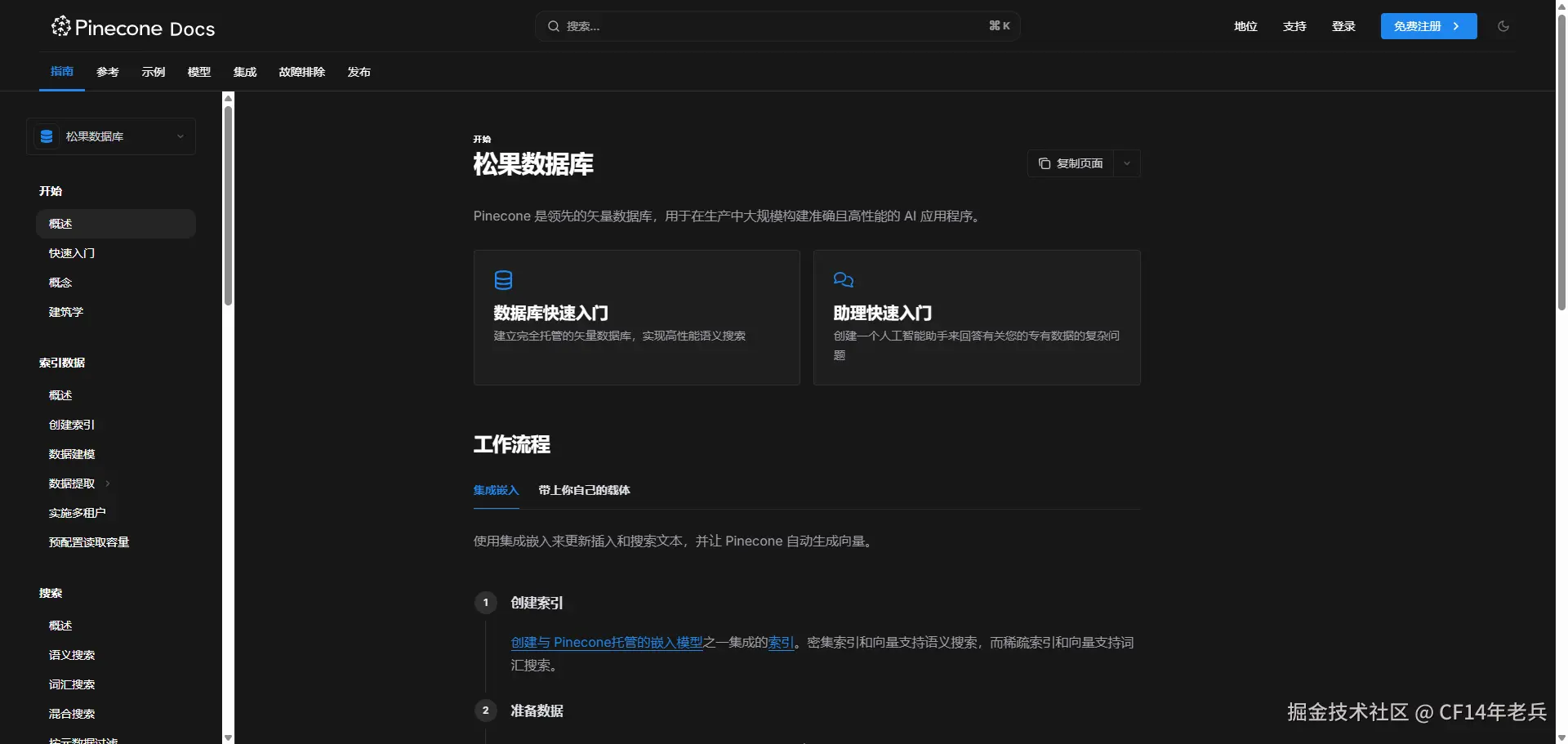Image resolution: width=1568 pixels, height=744 pixels.
Task: Open the 助理快速入门 card
Action: pos(977,318)
